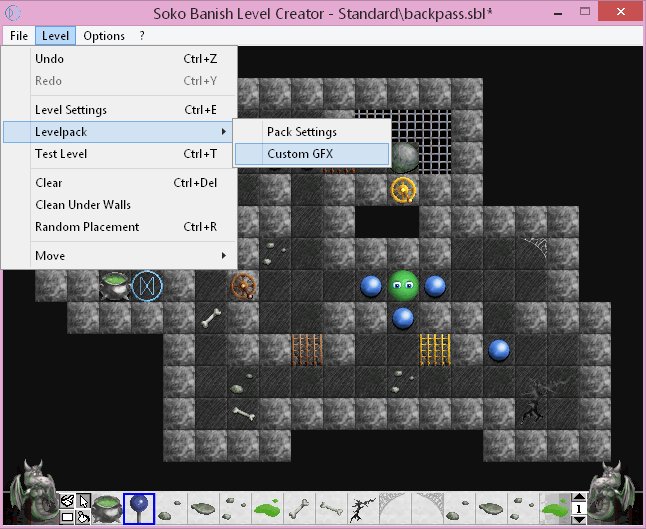The height and width of the screenshot is (529, 646).
Task: Pick the flat stone tile left of the first slime tile
Action: click(203, 509)
